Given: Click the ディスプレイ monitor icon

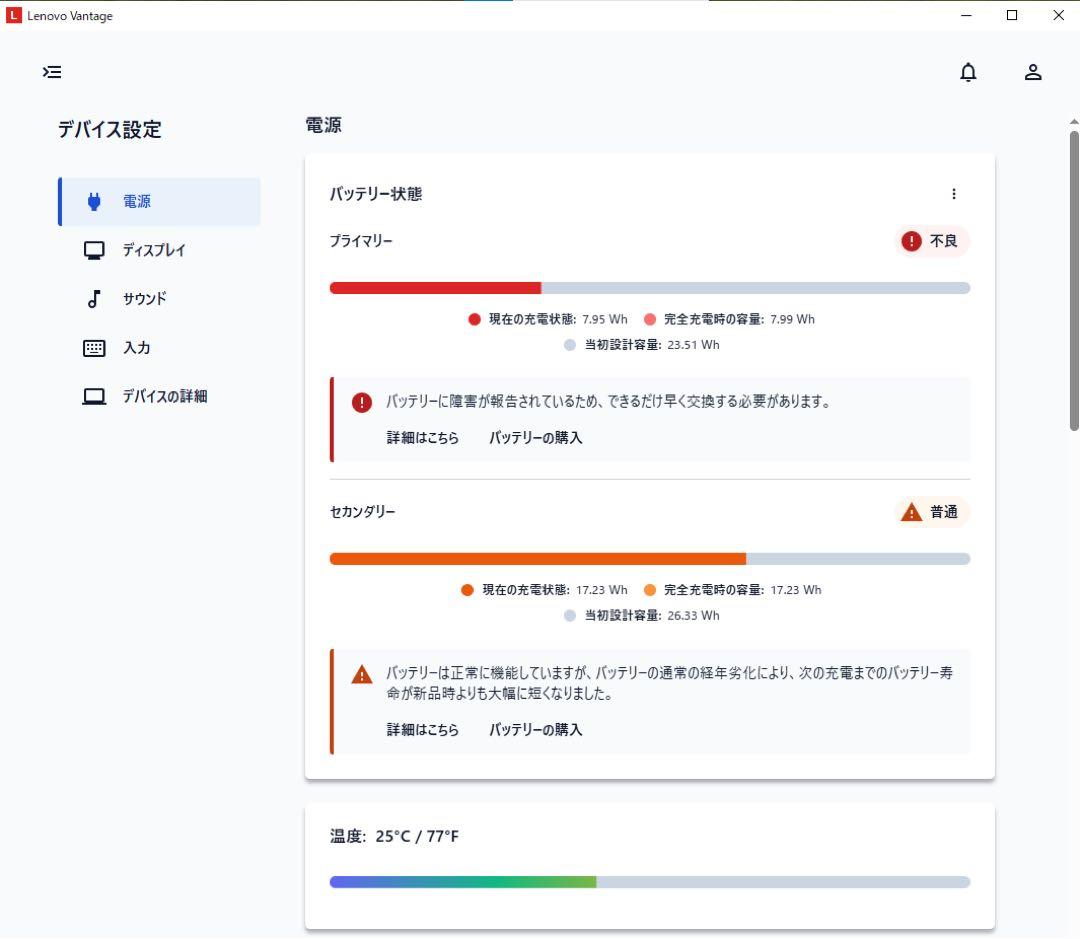Looking at the screenshot, I should [94, 250].
